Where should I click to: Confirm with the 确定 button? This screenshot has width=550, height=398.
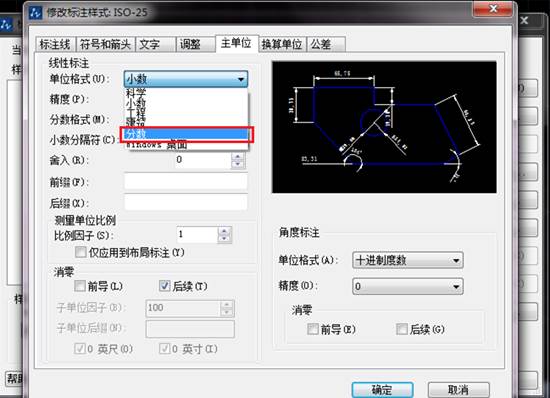[382, 390]
